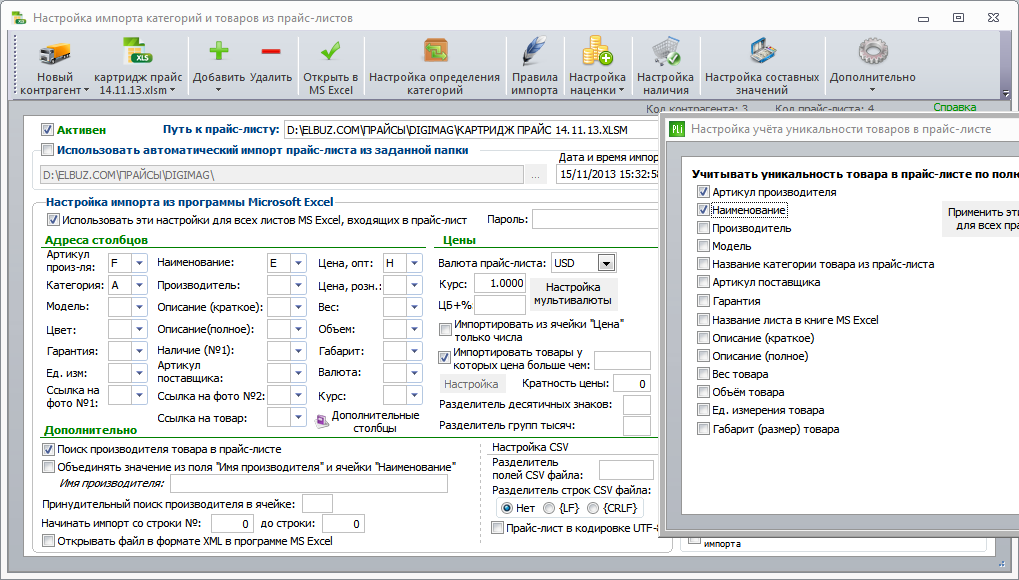1019x580 pixels.
Task: Open the Валюта прайс-листа USD dropdown
Action: (606, 263)
